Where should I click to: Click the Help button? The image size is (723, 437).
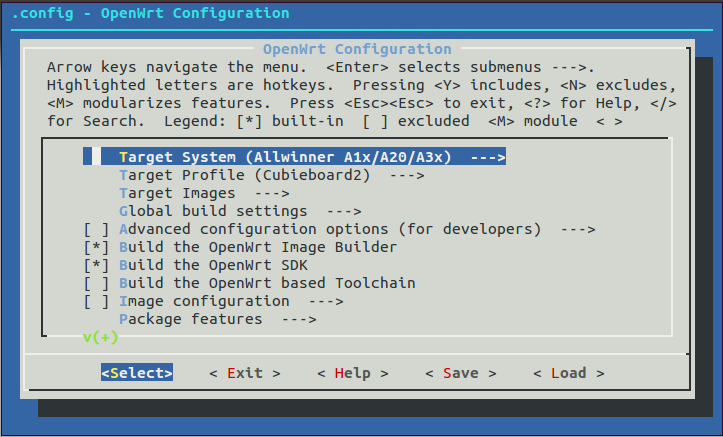[x=353, y=372]
